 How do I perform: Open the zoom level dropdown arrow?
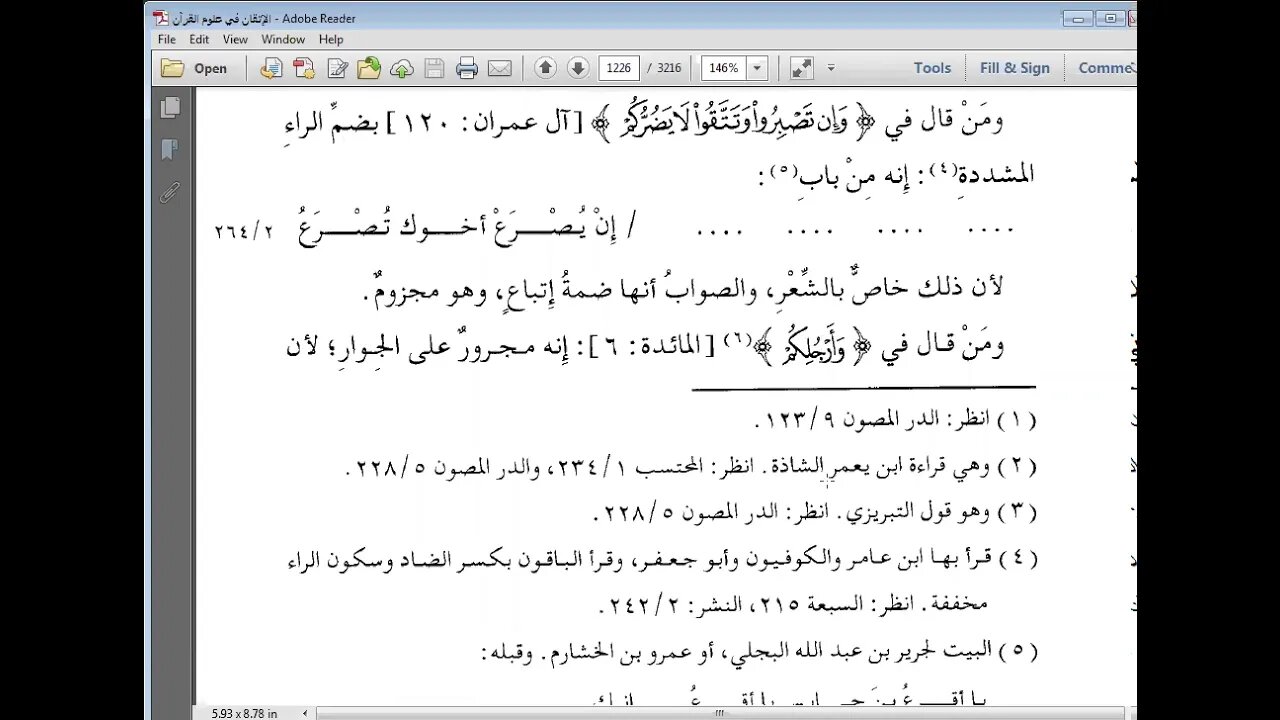point(757,68)
